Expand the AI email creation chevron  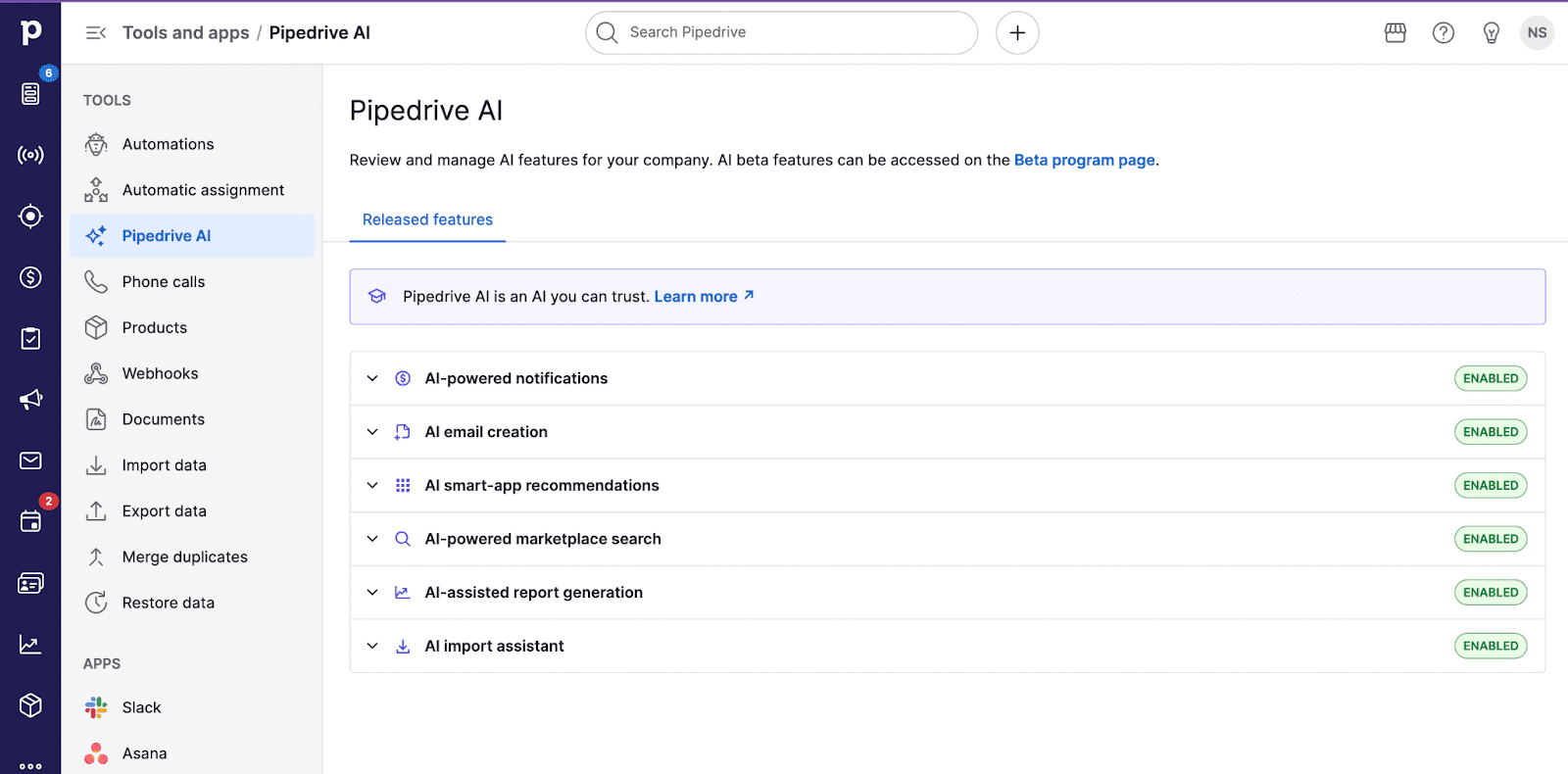coord(372,432)
